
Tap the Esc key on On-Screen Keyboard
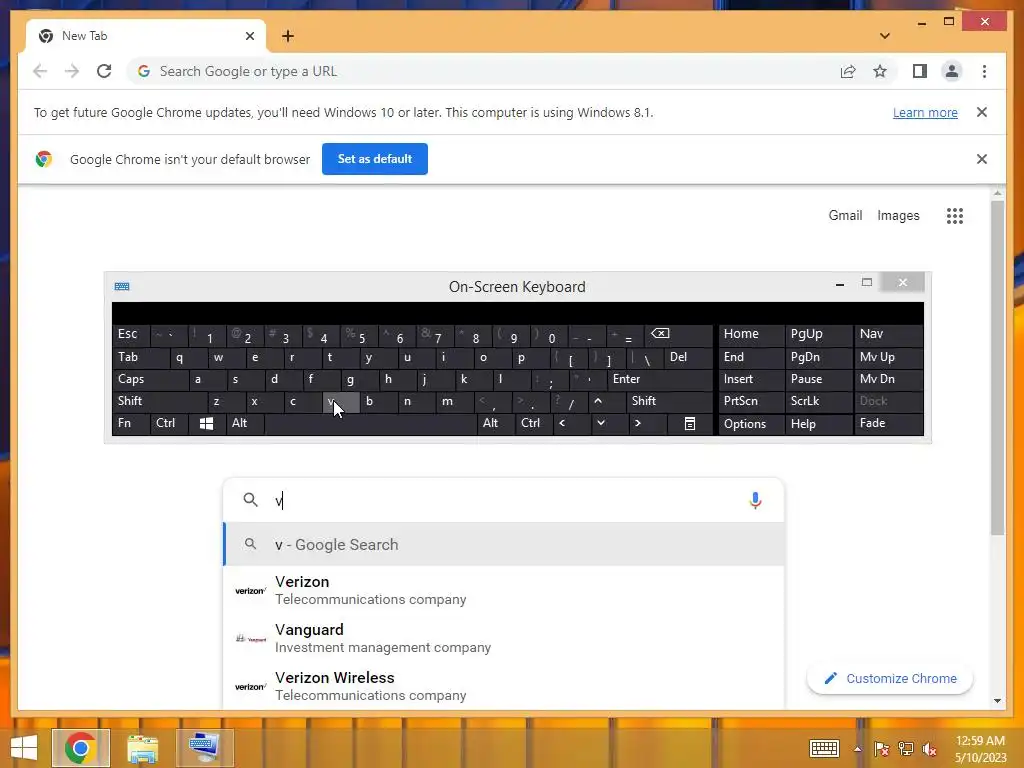[131, 334]
